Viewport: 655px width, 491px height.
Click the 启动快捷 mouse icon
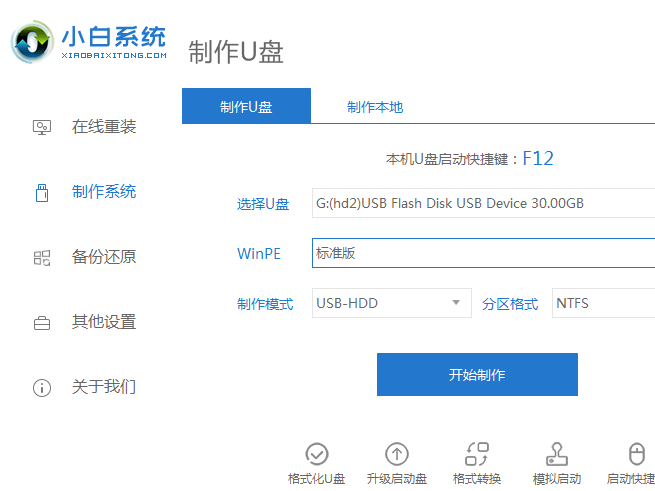(x=637, y=454)
